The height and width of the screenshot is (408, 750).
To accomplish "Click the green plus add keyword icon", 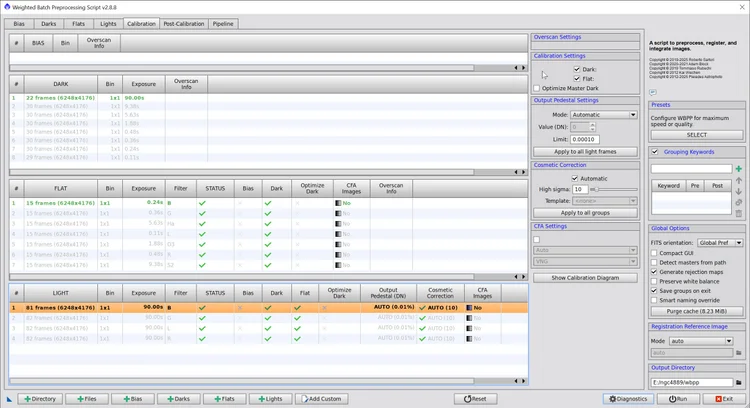I will [x=739, y=169].
